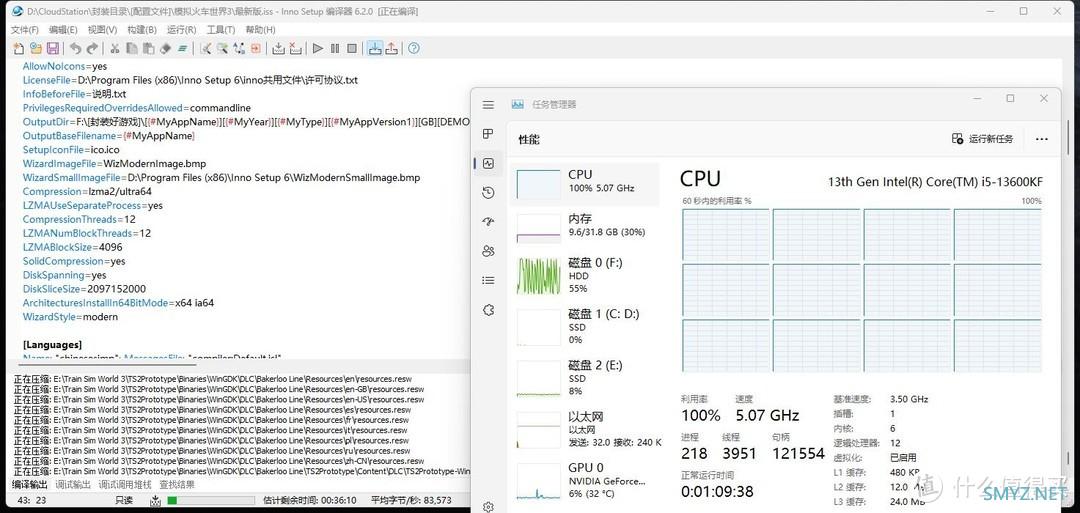Open Task Manager Settings gear icon
The width and height of the screenshot is (1080, 513).
488,507
